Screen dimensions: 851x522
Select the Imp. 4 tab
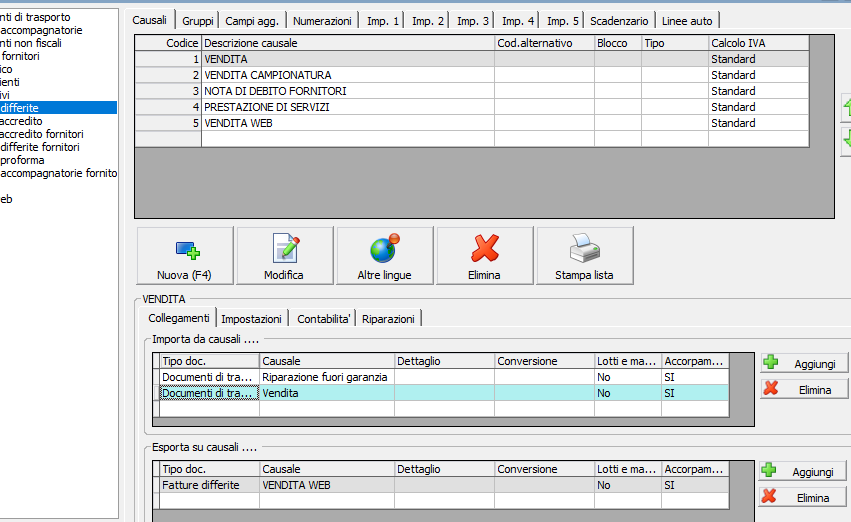click(518, 21)
